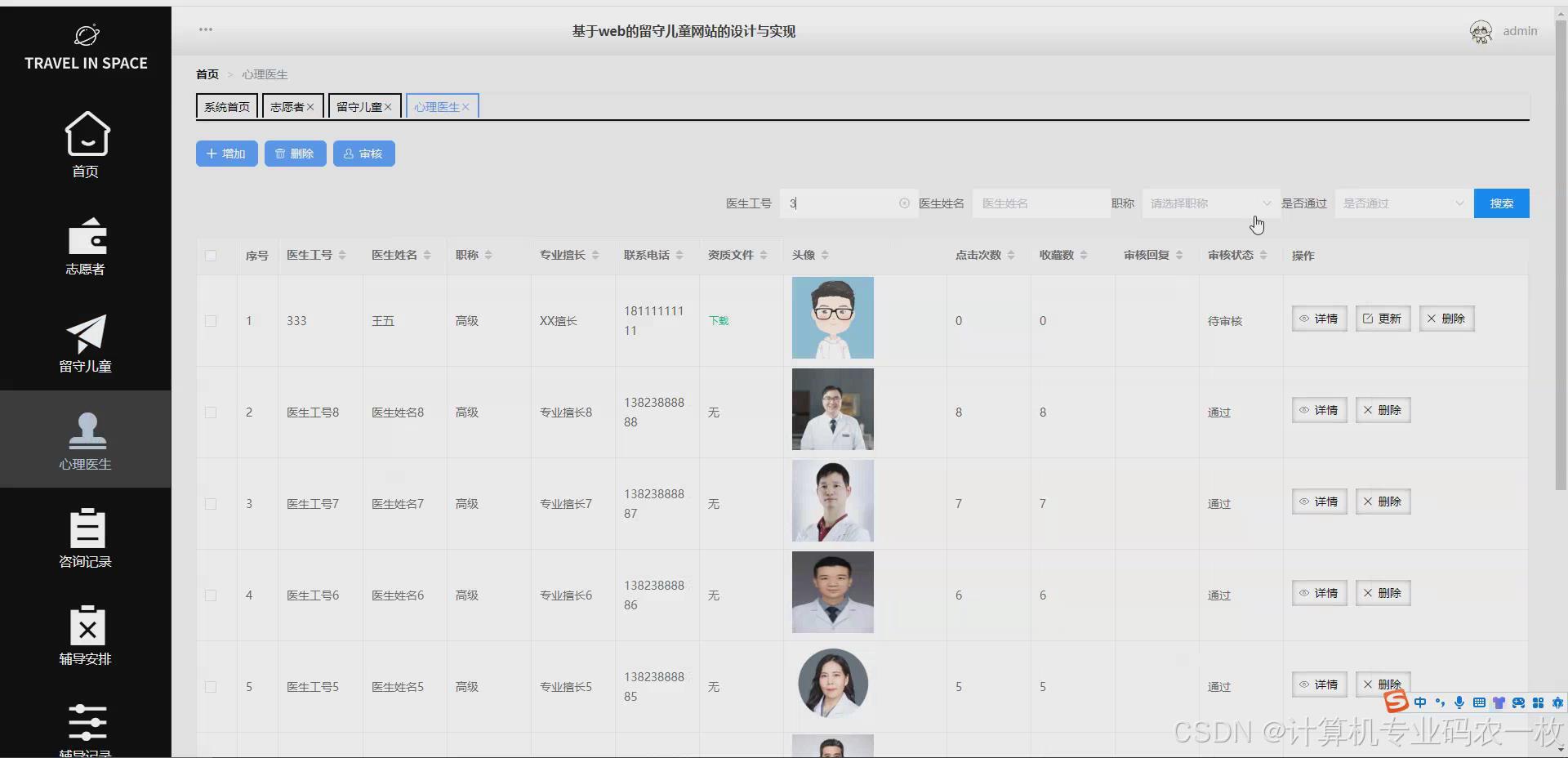Sort by 专业擅长 column arrows
The width and height of the screenshot is (1568, 758).
595,255
